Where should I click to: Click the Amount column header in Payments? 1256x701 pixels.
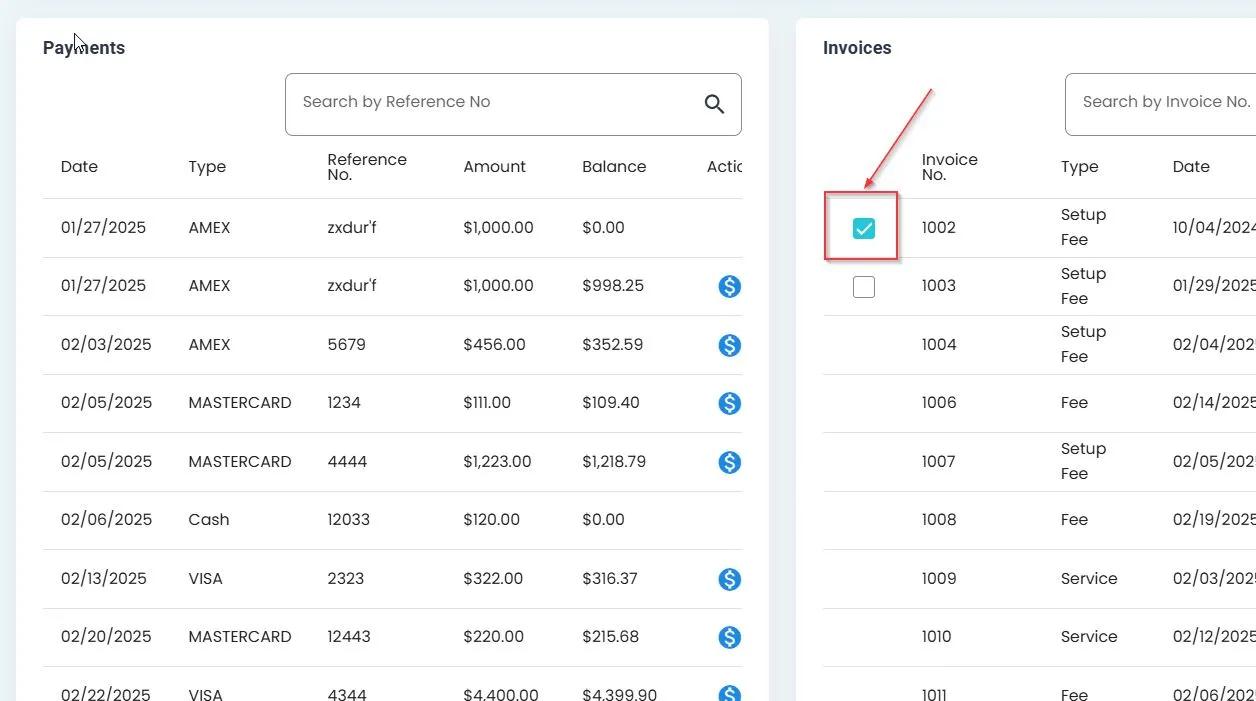point(494,167)
